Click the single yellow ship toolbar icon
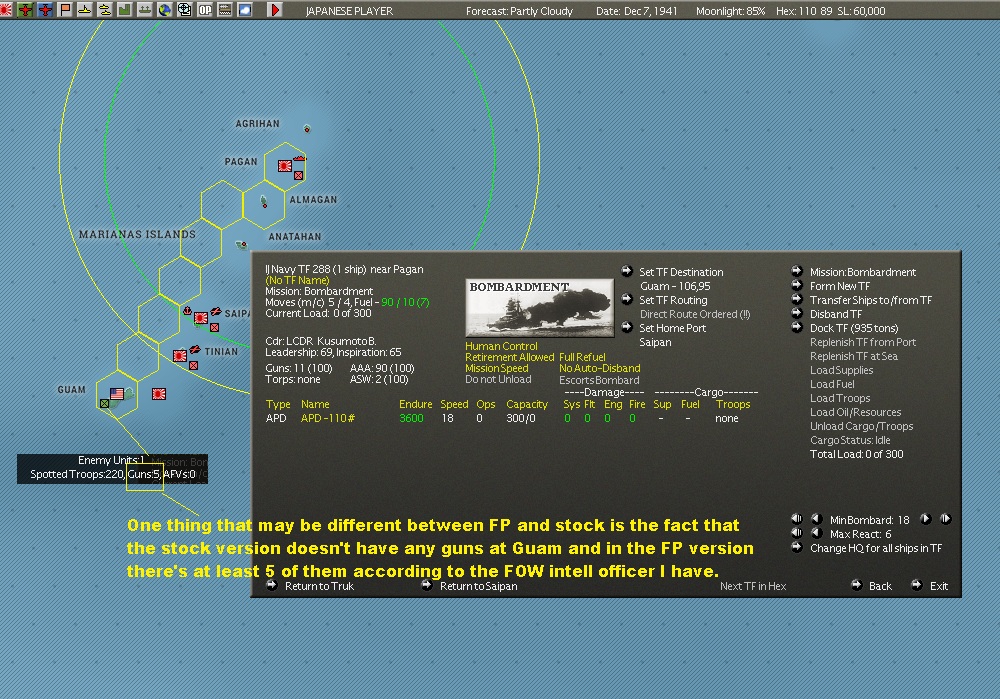The width and height of the screenshot is (1000, 699). [84, 10]
